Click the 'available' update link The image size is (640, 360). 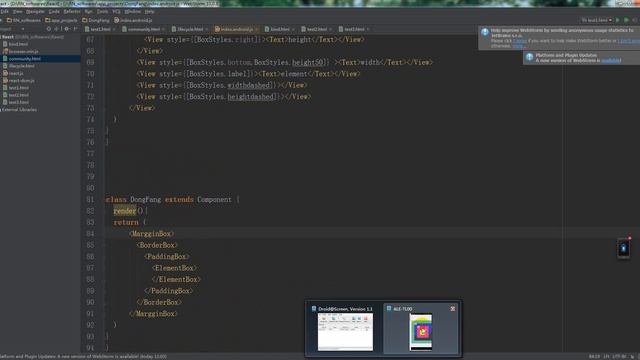pos(611,60)
